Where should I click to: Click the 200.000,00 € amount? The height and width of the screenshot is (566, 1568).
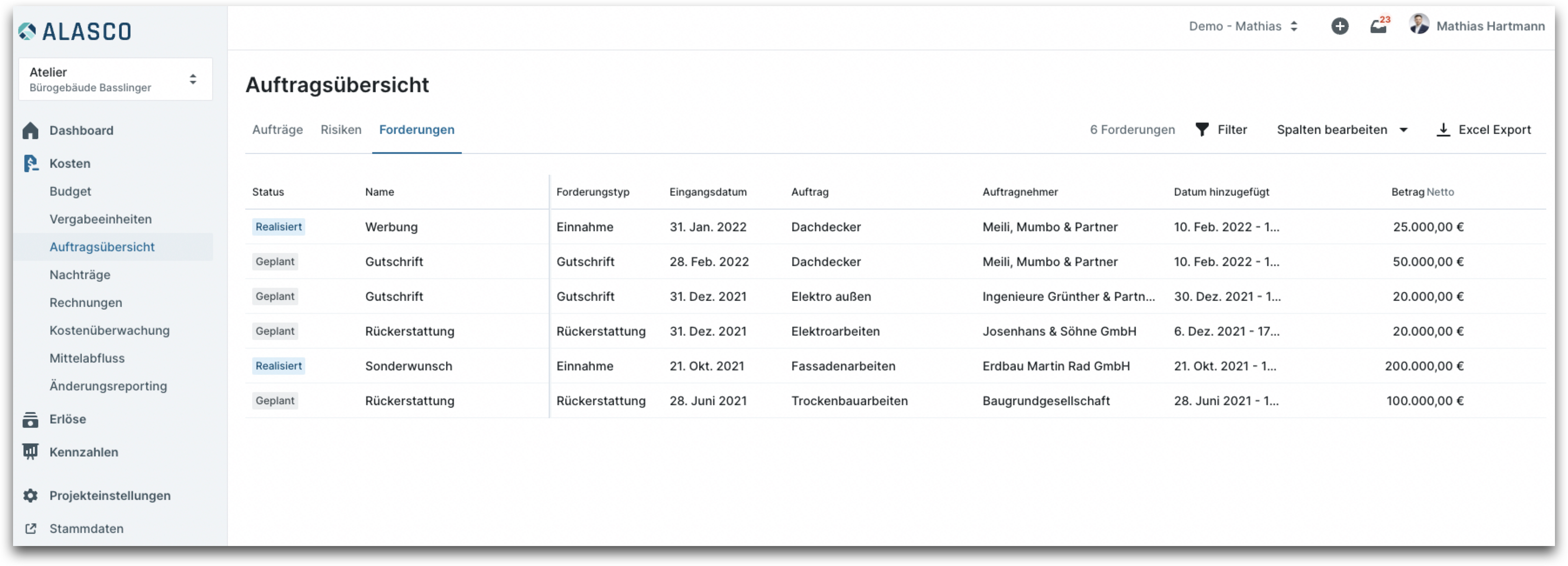pyautogui.click(x=1425, y=366)
